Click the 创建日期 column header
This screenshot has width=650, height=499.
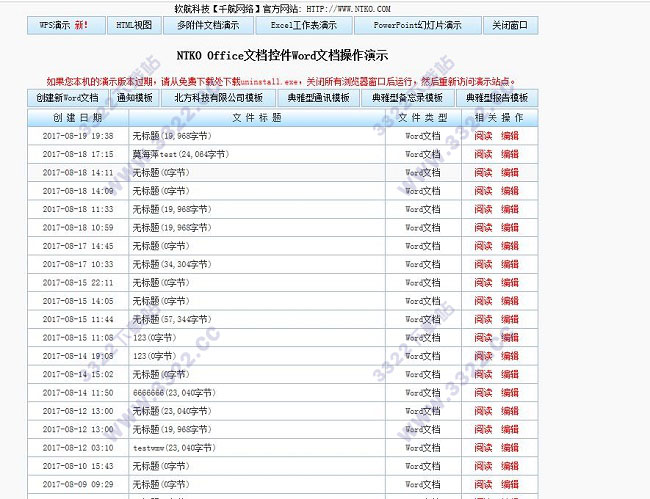point(78,118)
